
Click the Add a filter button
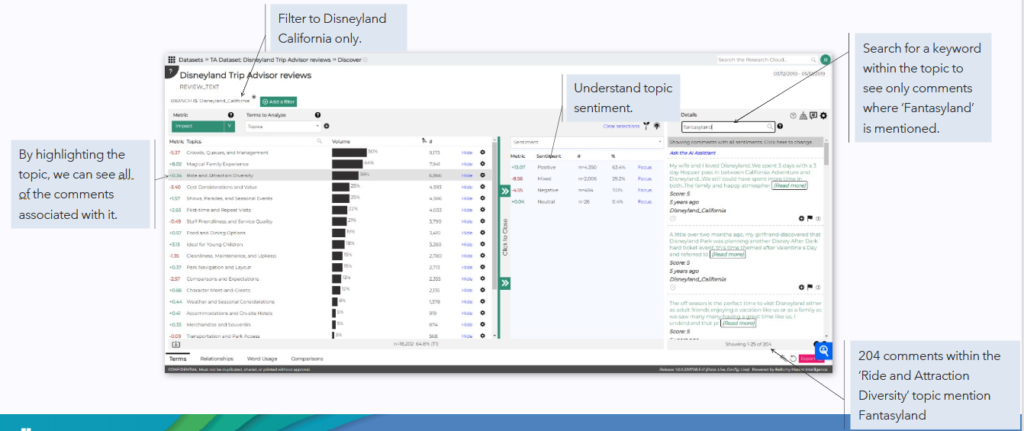tap(278, 101)
